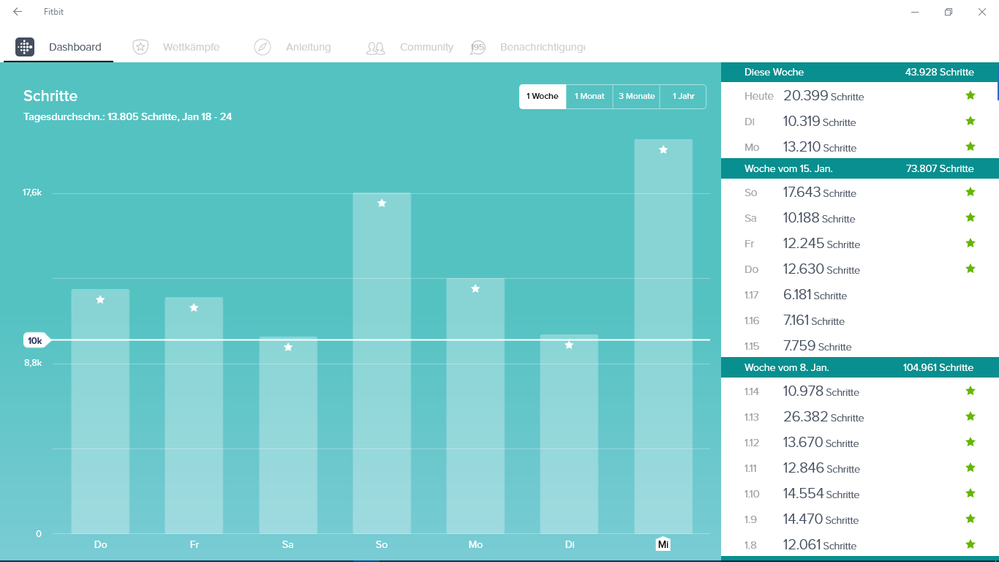Click the green goal star on Heute row
The height and width of the screenshot is (562, 999).
point(970,96)
